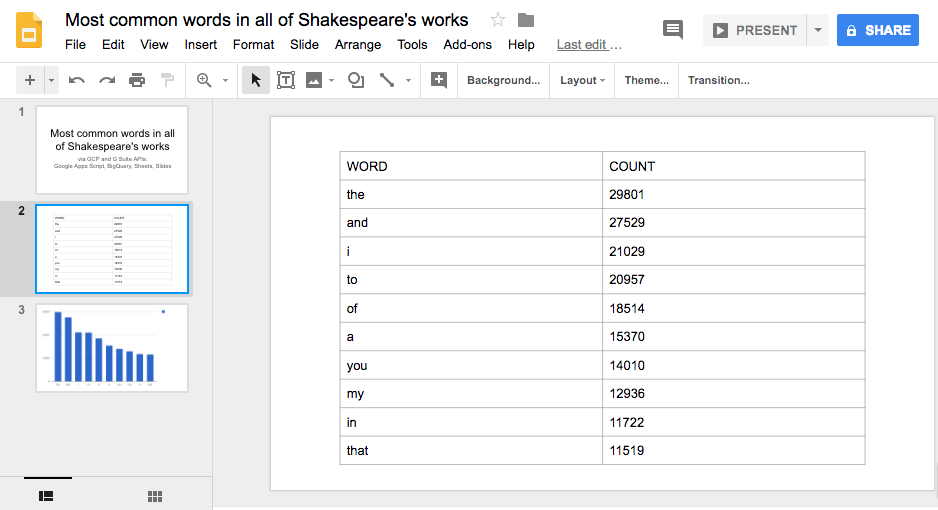Viewport: 938px width, 510px height.
Task: Click the redo arrow icon
Action: (x=107, y=80)
